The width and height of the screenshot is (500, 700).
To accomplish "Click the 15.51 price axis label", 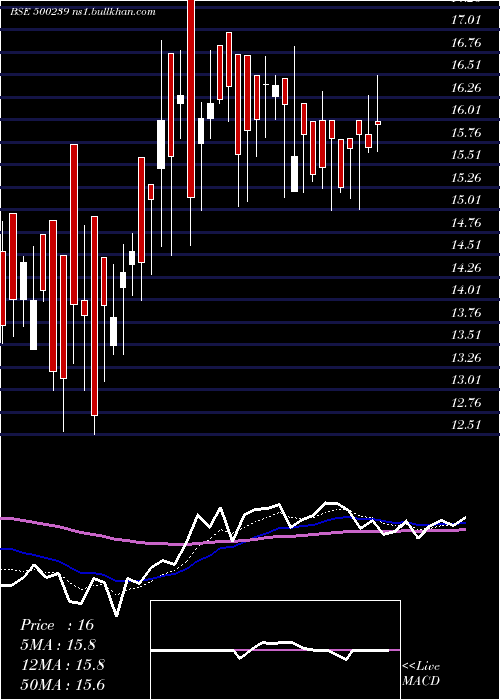I will pyautogui.click(x=466, y=155).
